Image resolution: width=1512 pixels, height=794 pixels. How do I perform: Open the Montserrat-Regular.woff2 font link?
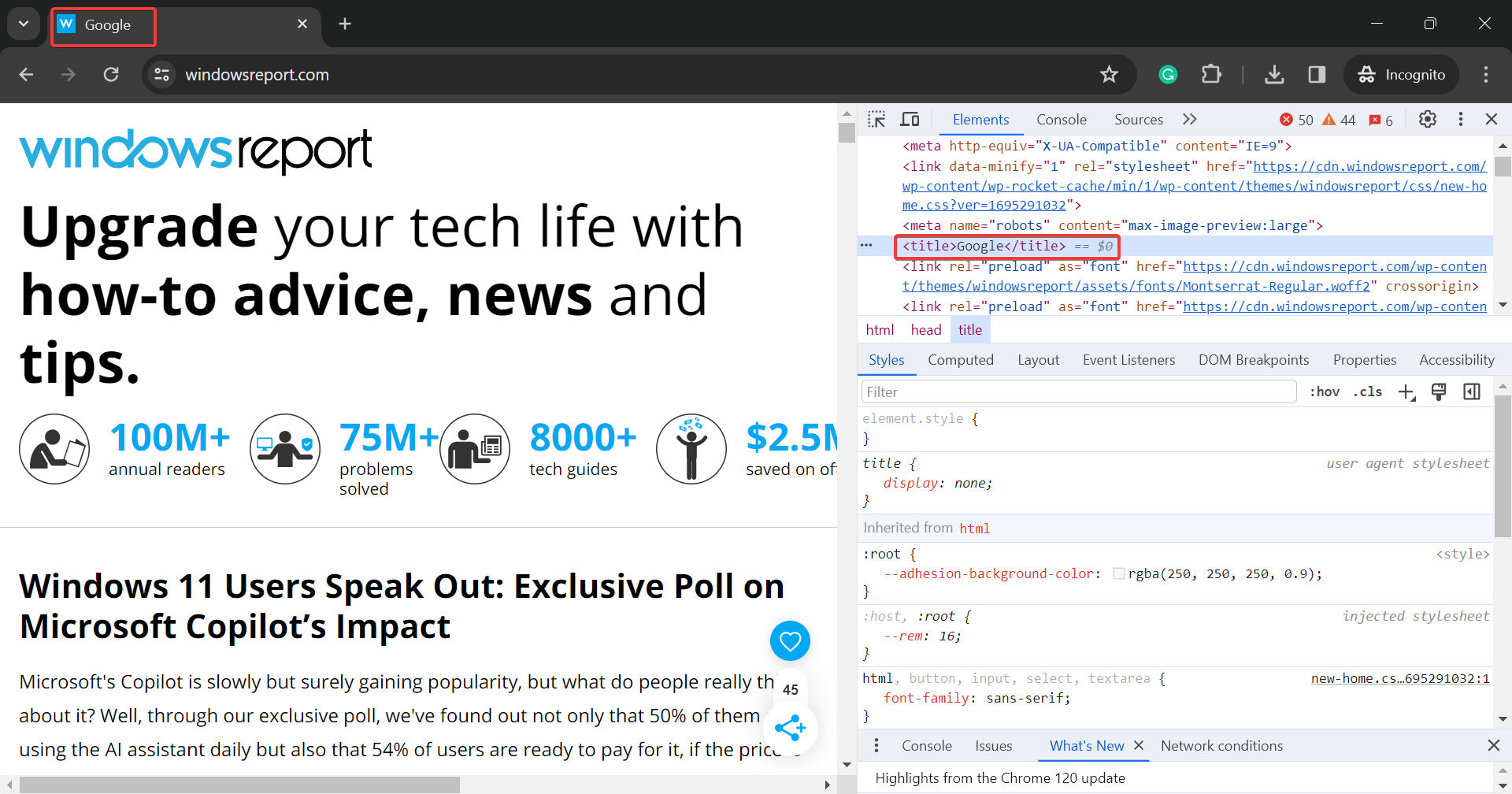point(1195,276)
